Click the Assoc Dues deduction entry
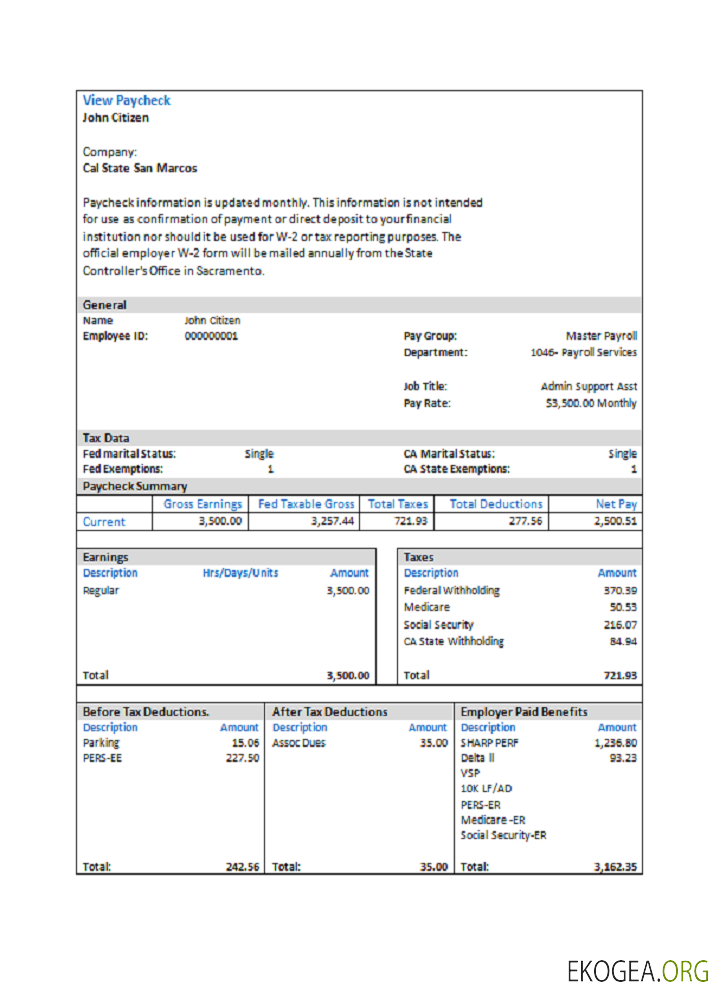The width and height of the screenshot is (720, 1000). 299,743
